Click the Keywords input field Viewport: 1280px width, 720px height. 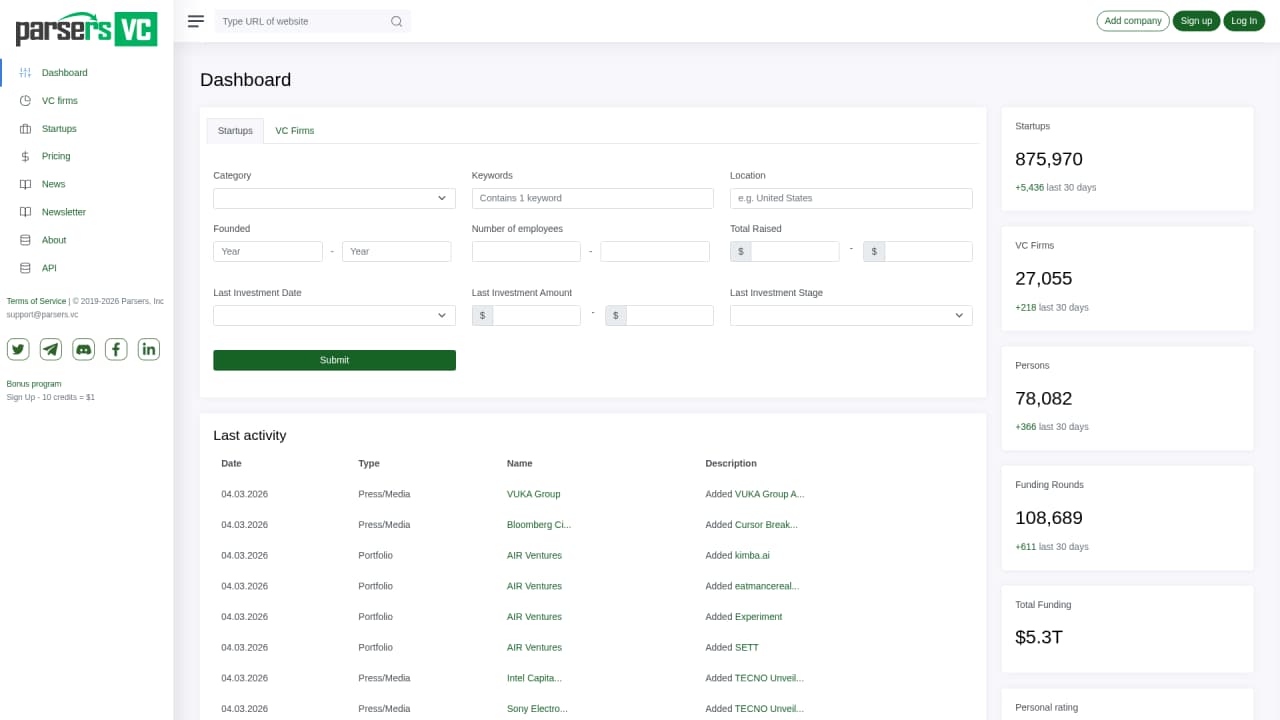[x=593, y=198]
